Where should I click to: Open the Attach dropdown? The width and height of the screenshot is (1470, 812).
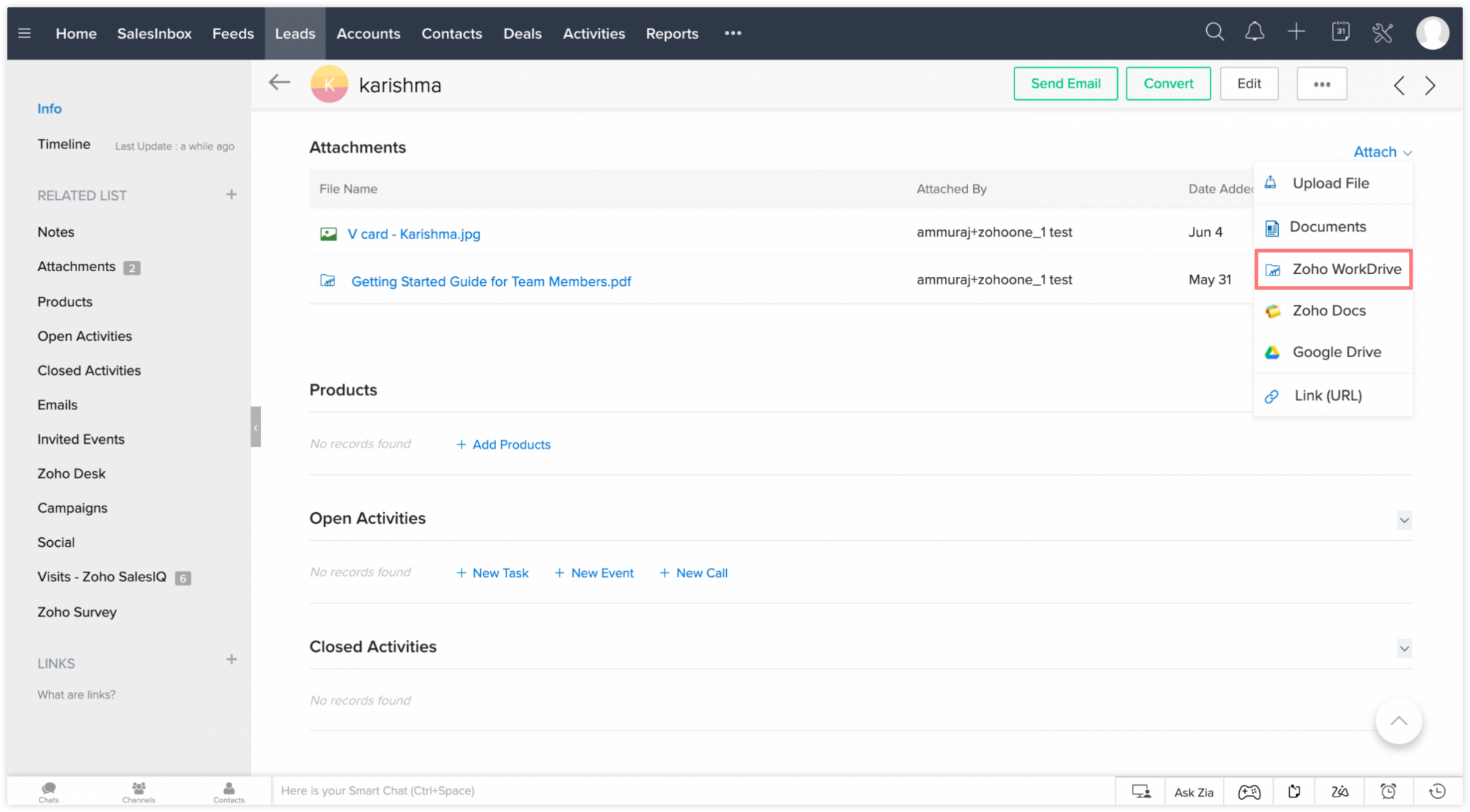pyautogui.click(x=1381, y=151)
